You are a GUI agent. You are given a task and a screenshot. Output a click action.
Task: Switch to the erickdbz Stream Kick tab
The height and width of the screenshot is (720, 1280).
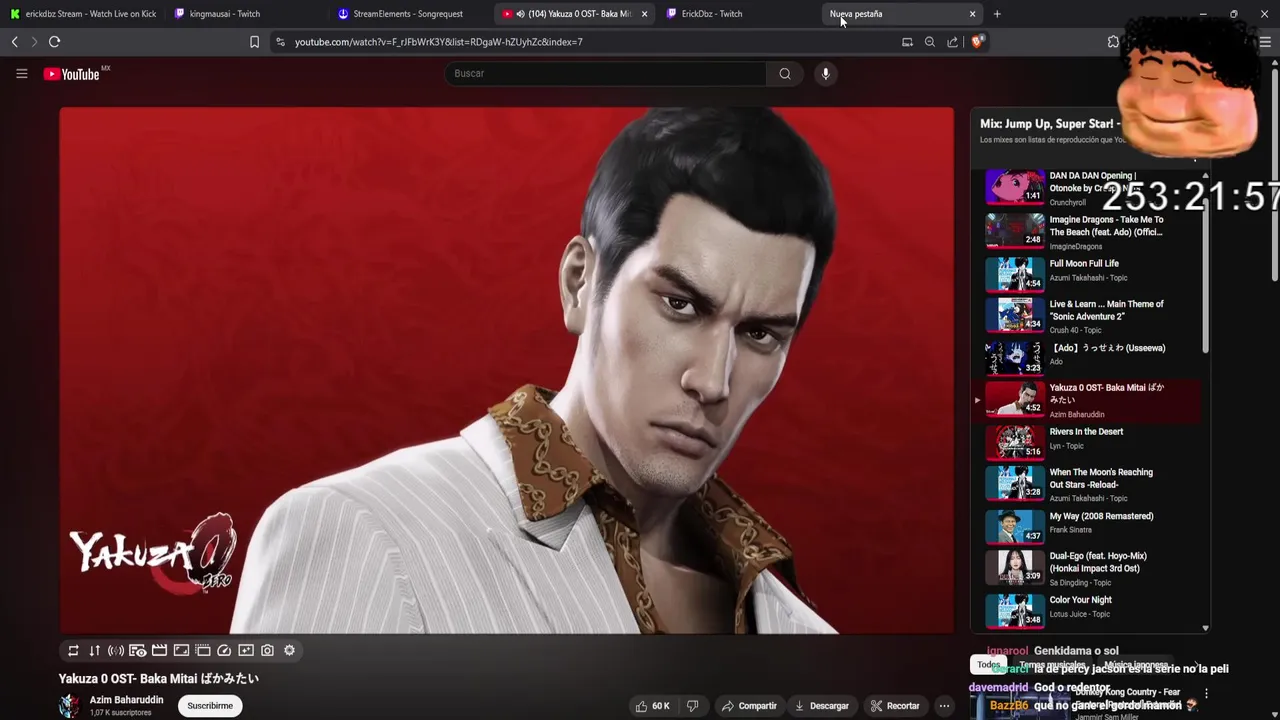click(84, 14)
